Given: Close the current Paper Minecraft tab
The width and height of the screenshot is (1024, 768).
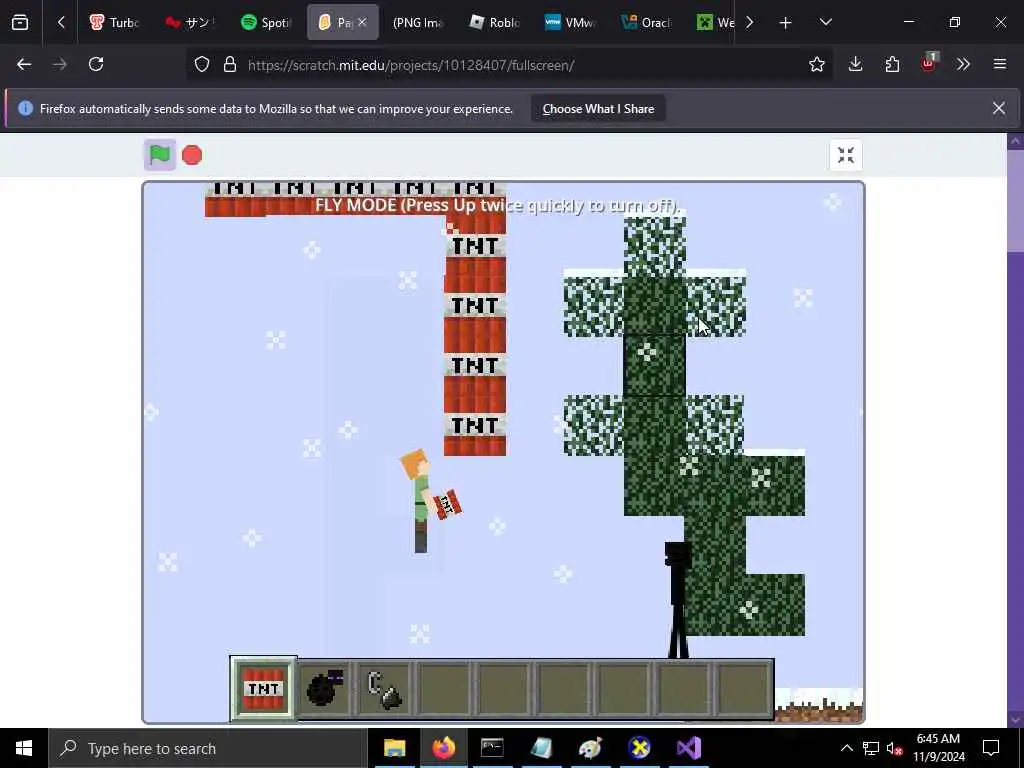Looking at the screenshot, I should coord(362,23).
